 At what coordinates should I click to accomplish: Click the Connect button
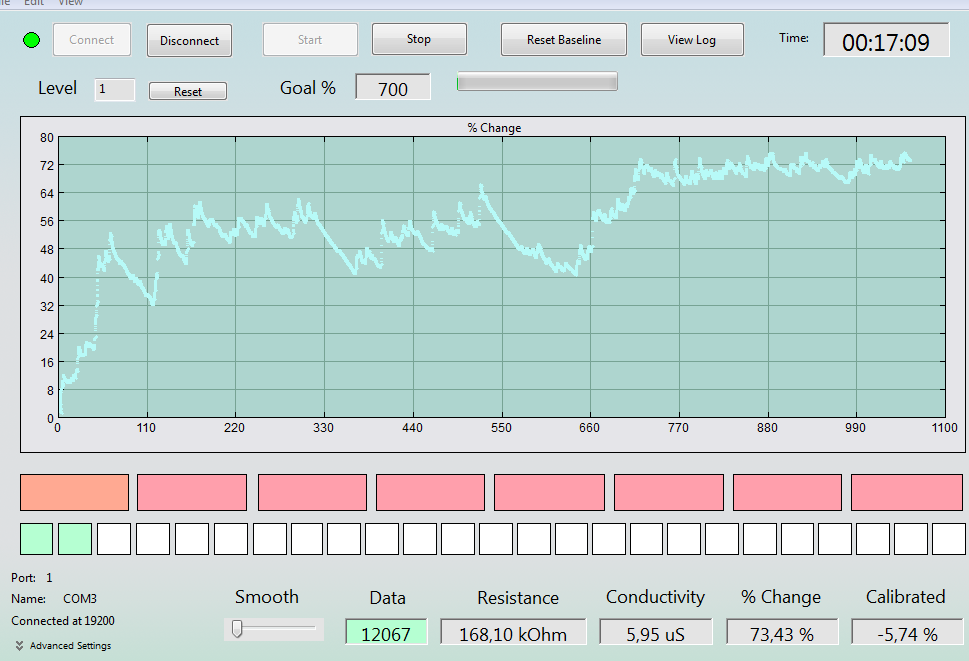91,40
